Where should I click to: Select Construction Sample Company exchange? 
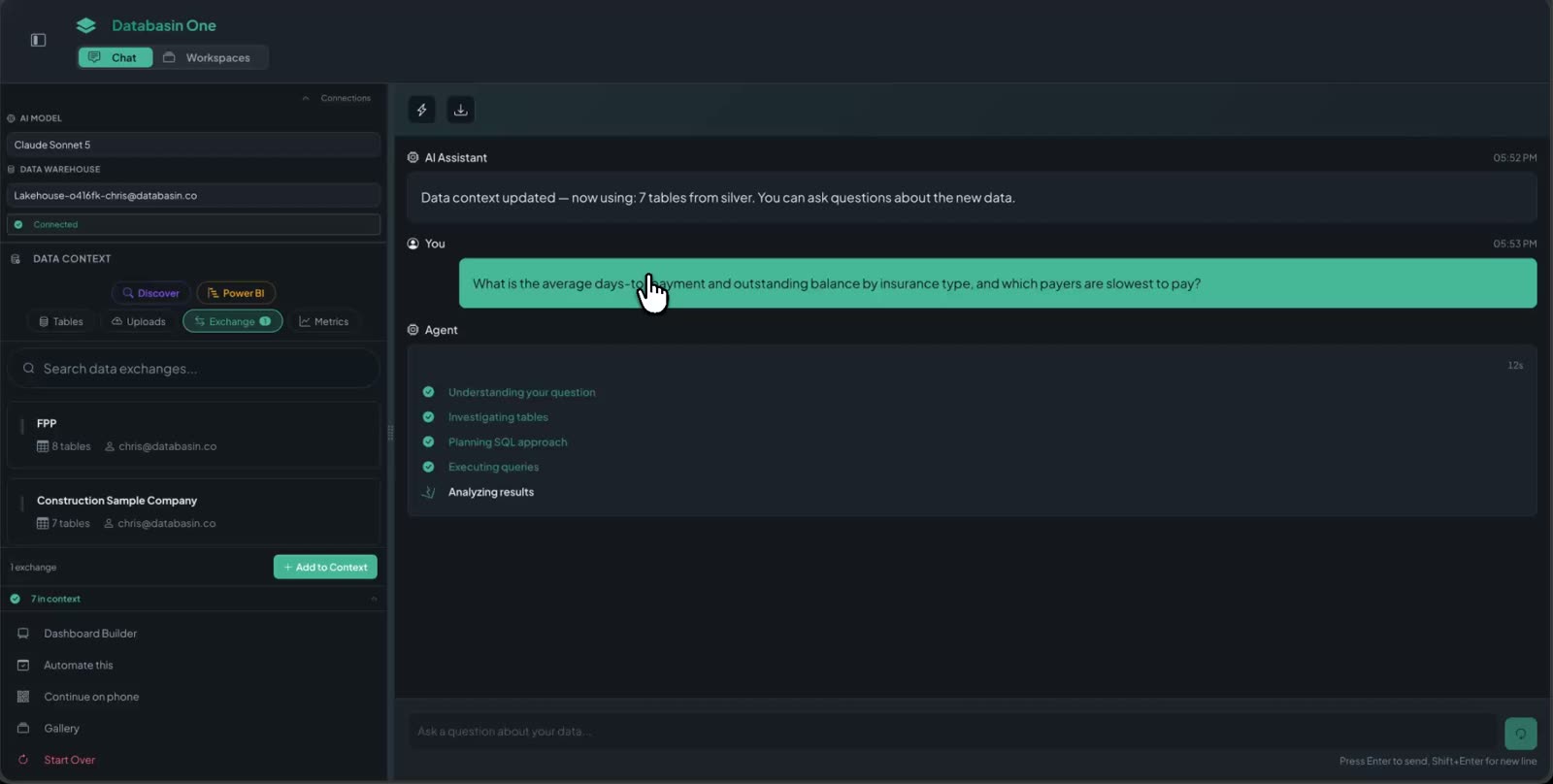pyautogui.click(x=193, y=511)
